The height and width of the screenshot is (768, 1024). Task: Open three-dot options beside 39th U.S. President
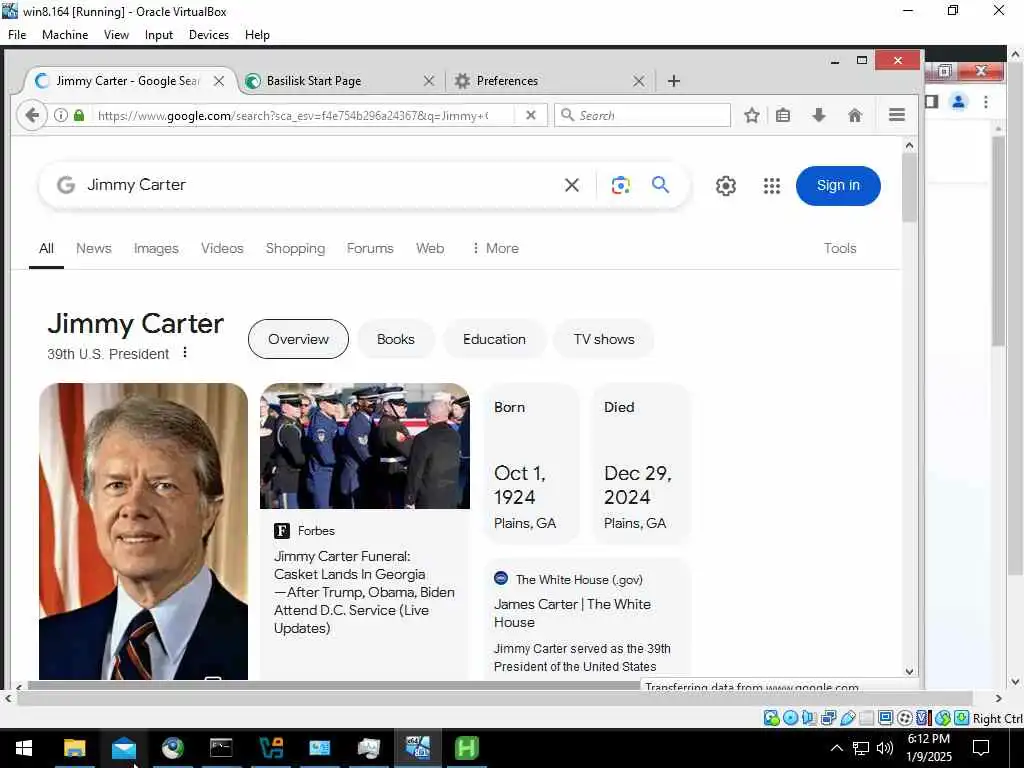(x=185, y=353)
